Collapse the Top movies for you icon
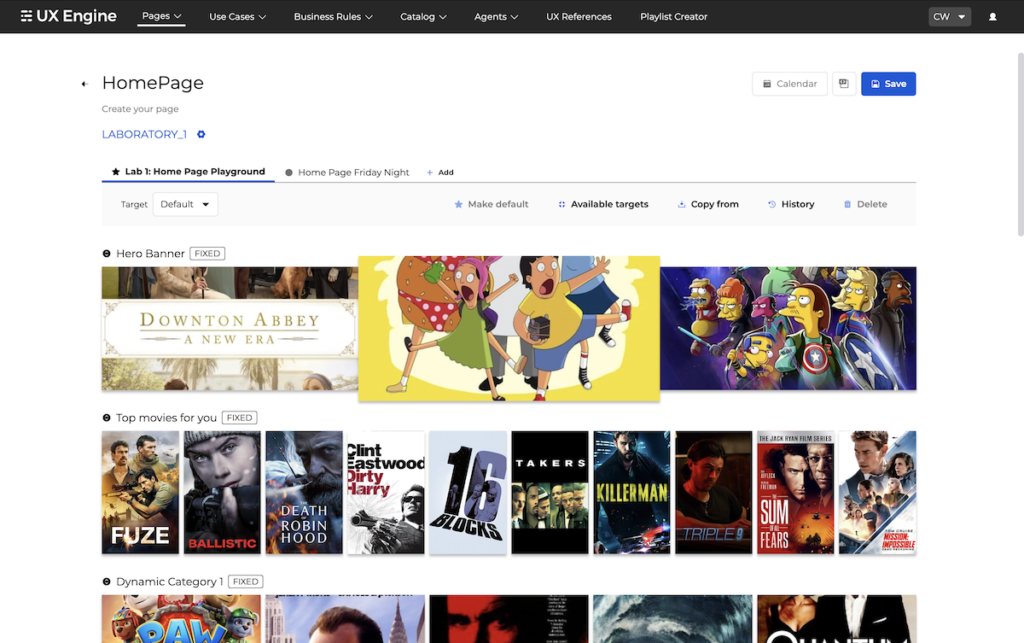This screenshot has height=643, width=1024. [106, 418]
